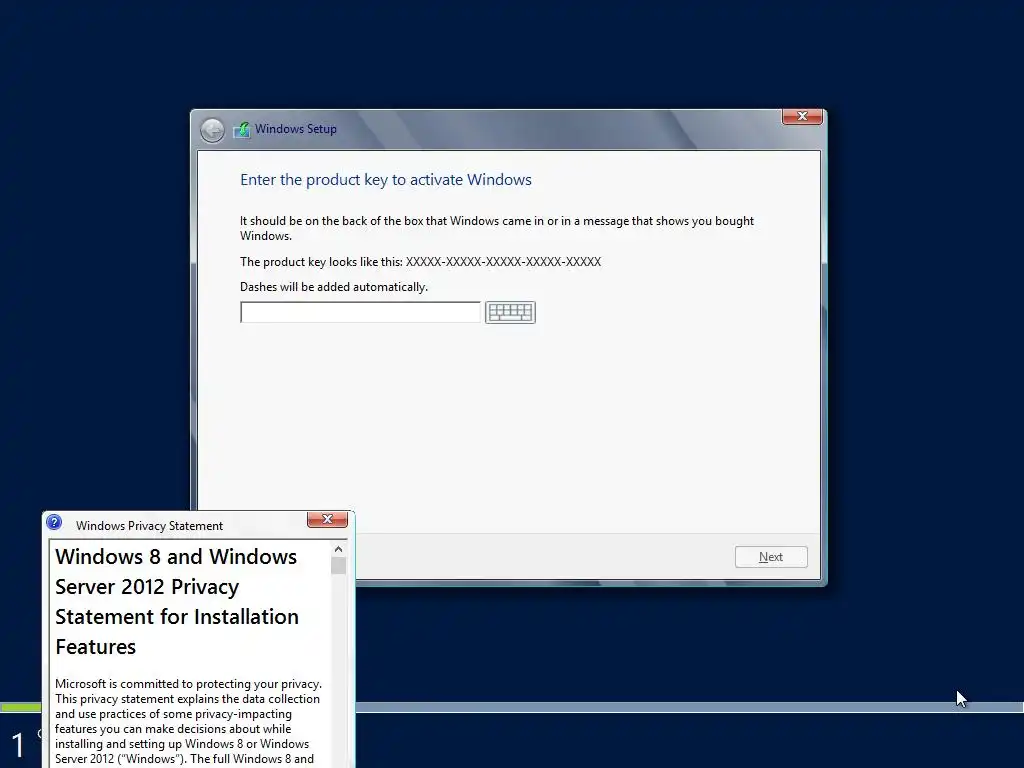Click the privacy statement title heading
The image size is (1024, 768).
177,601
